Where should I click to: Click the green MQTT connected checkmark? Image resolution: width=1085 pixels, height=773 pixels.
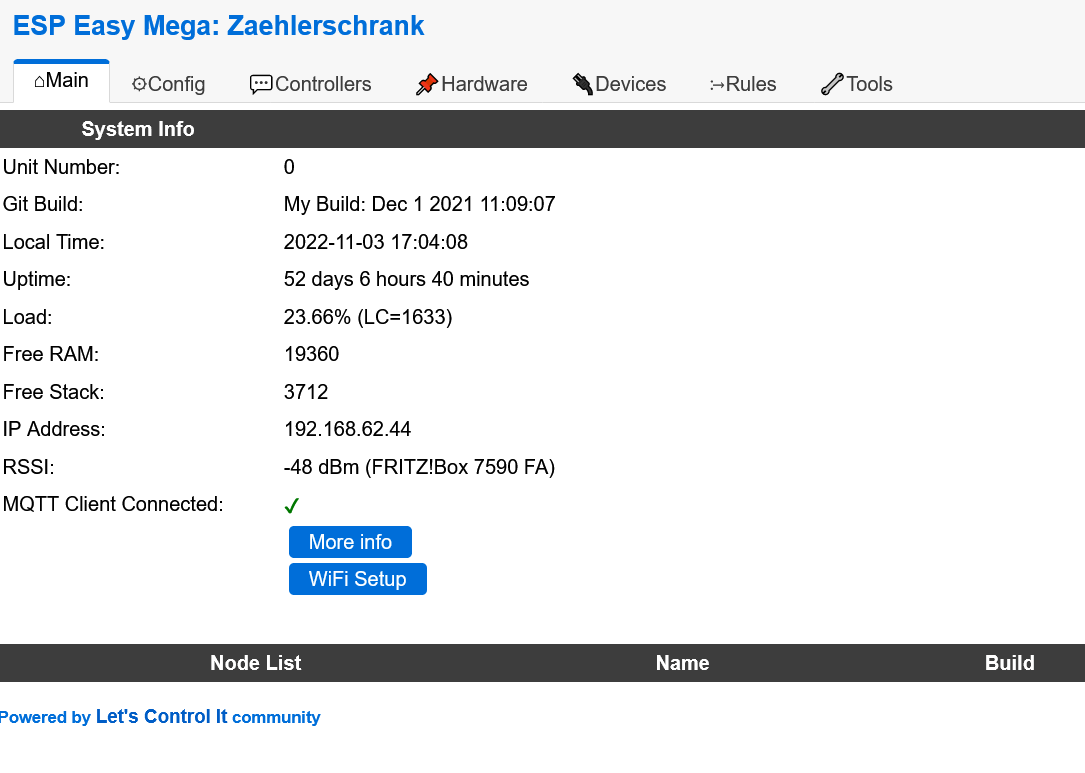[292, 506]
